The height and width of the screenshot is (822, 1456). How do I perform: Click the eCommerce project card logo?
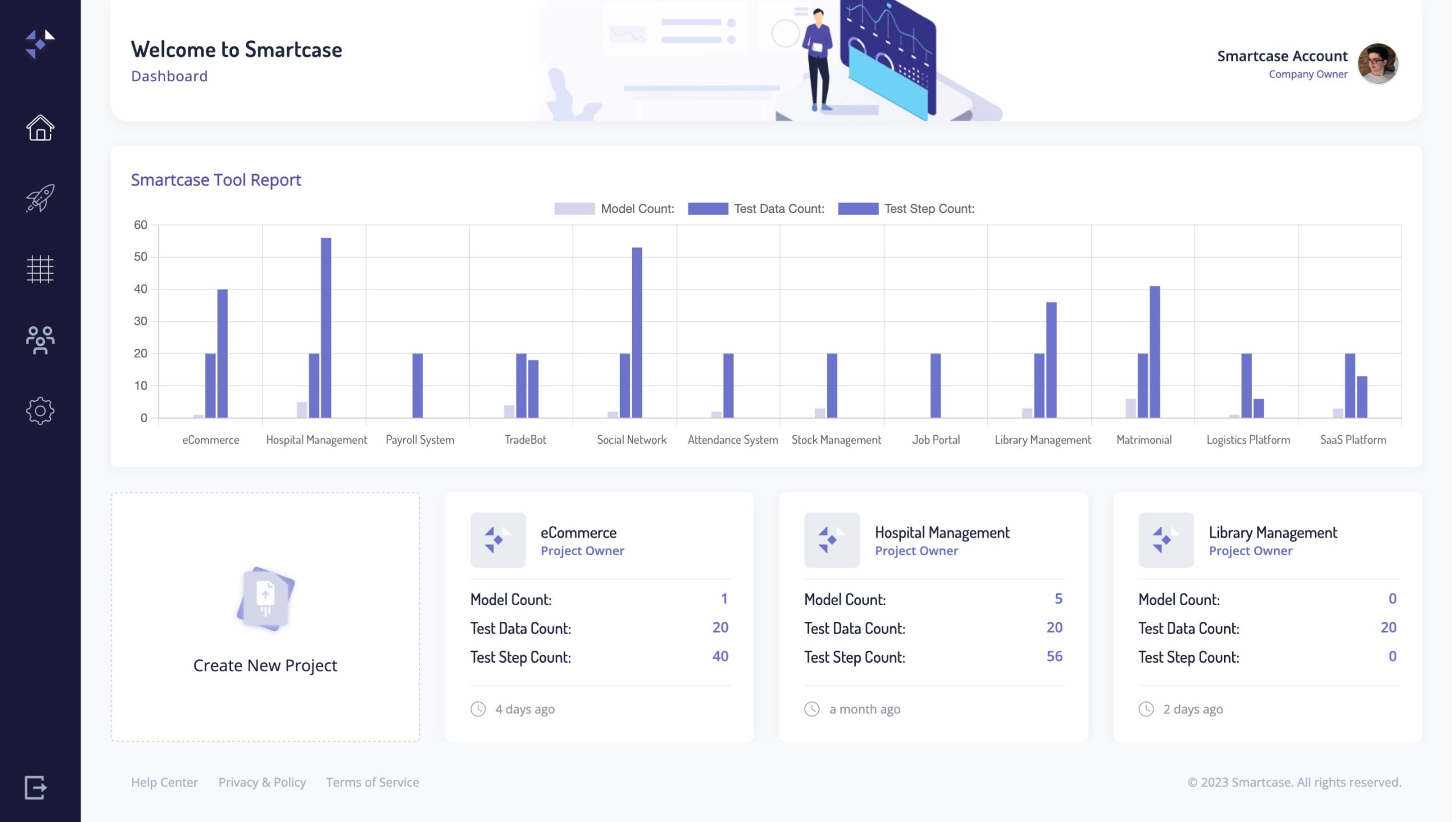coord(498,539)
